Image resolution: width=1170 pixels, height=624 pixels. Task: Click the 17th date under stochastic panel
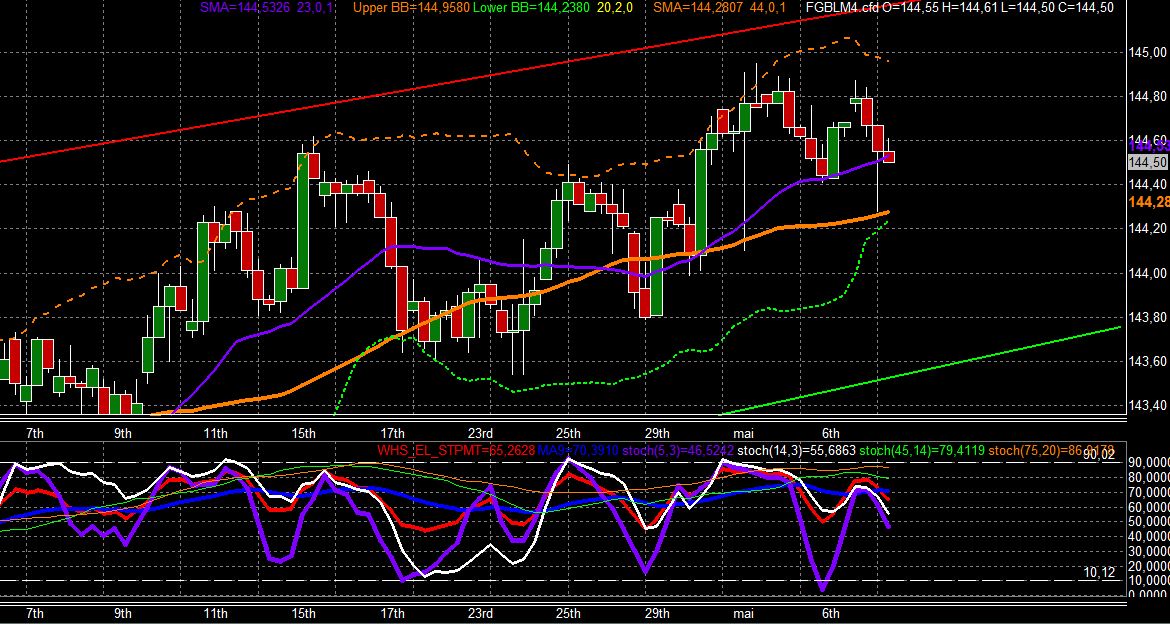(392, 614)
